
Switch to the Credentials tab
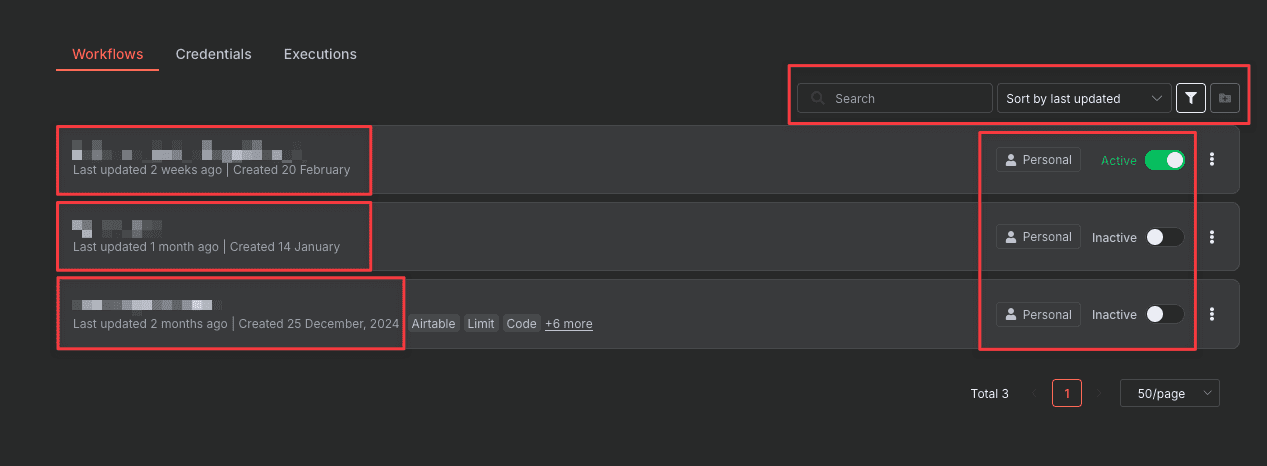(x=213, y=54)
